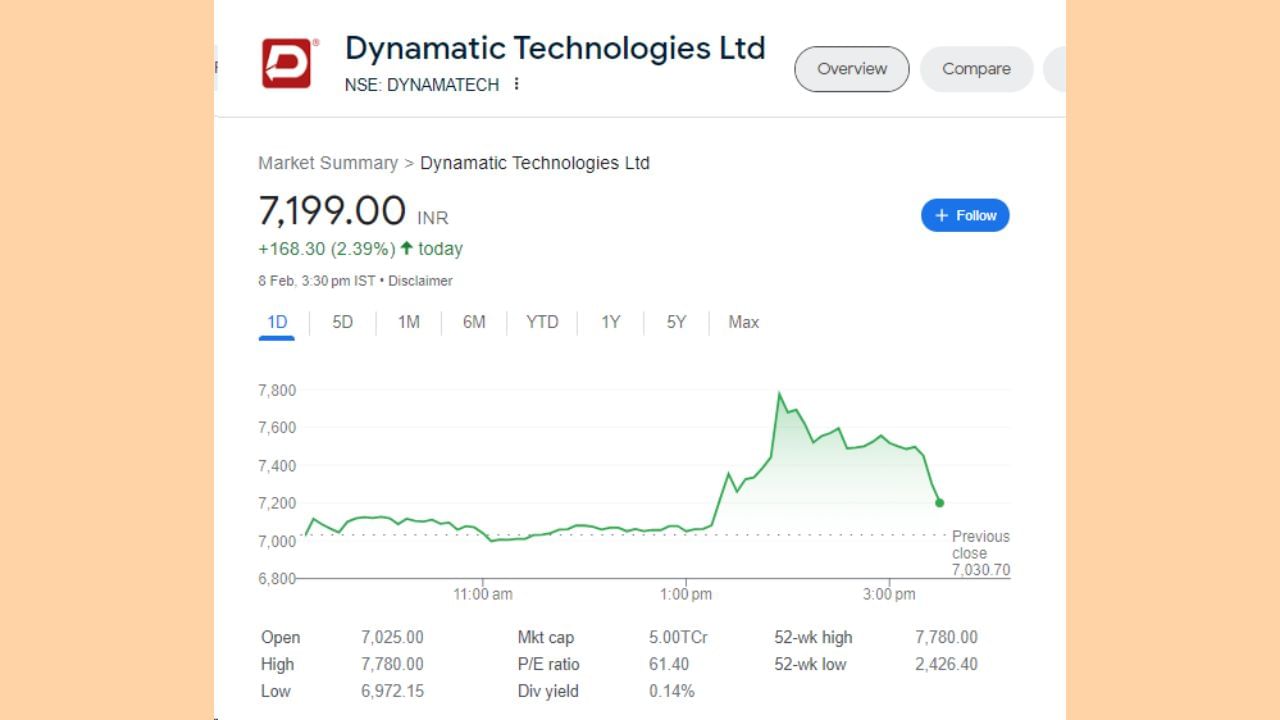Screen dimensions: 1280x720
Task: Click the High value 7,780.00 beside Open column
Action: [x=392, y=664]
